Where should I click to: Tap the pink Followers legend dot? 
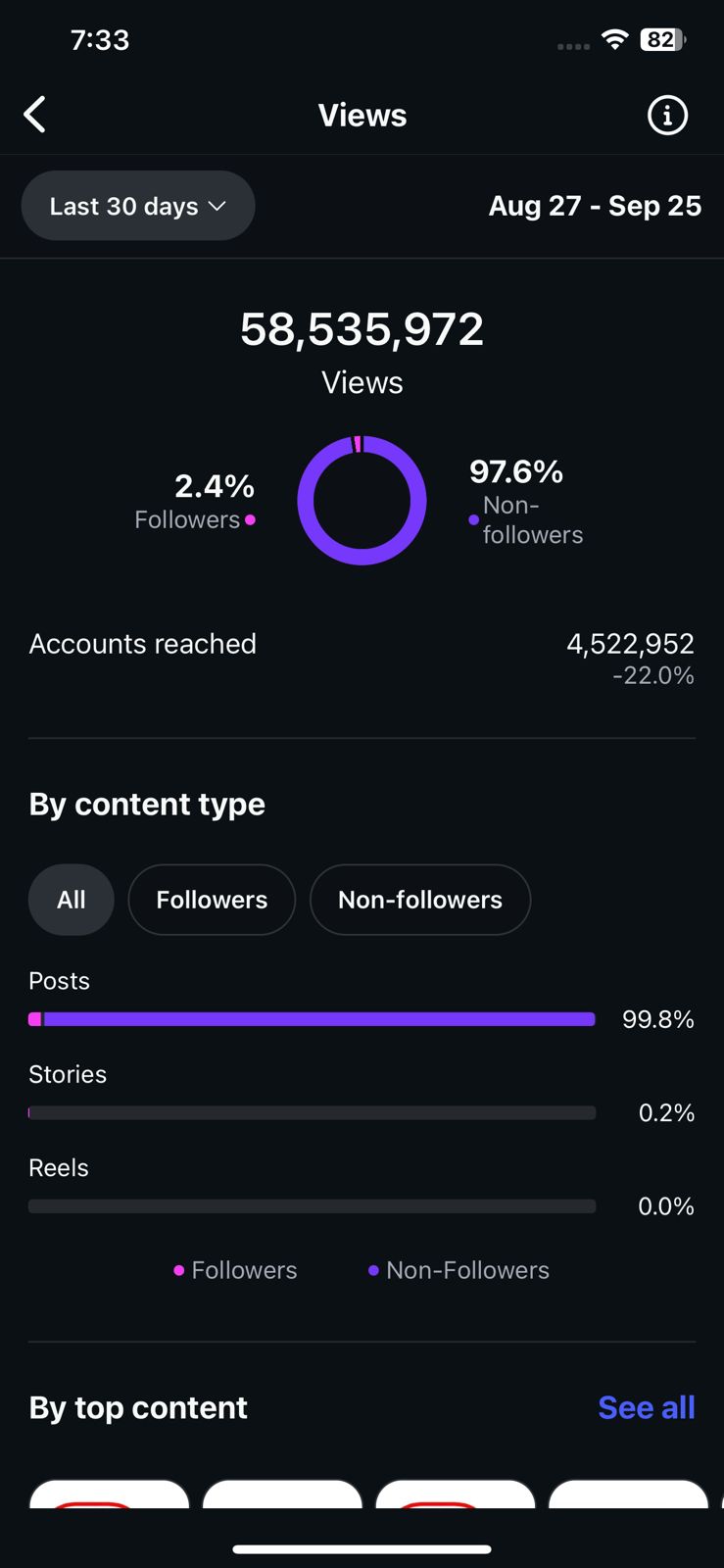(178, 1270)
